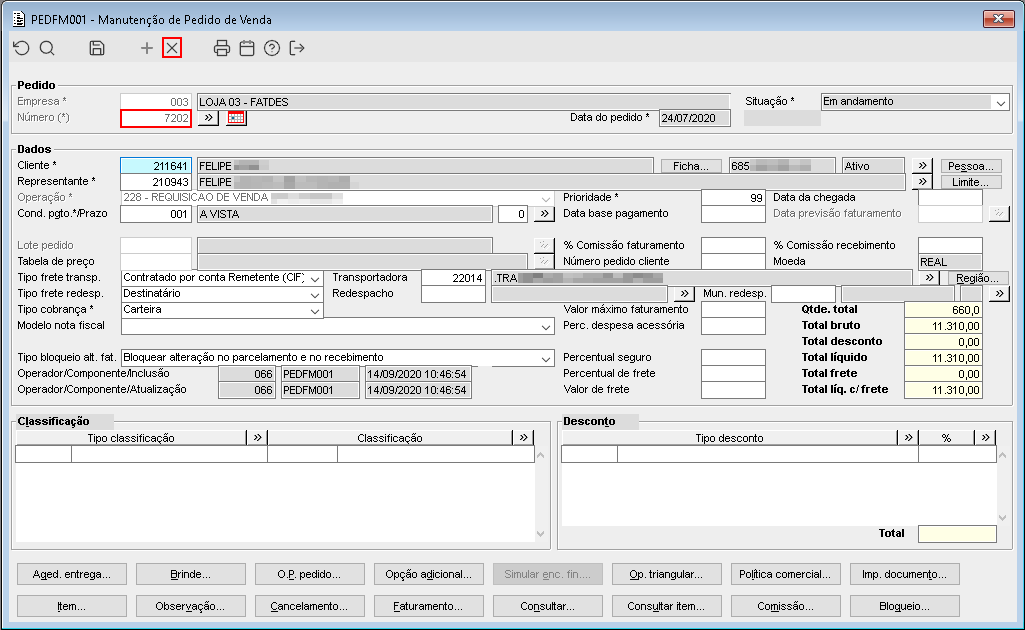Open Cancelamento... button

(x=310, y=606)
